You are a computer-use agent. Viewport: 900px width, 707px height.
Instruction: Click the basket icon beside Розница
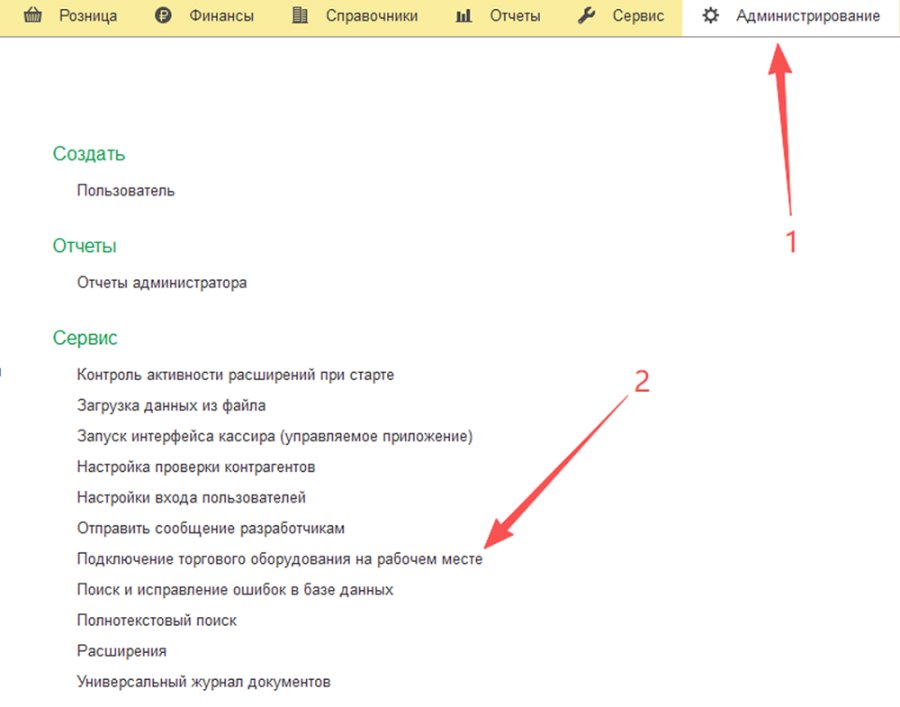(33, 15)
